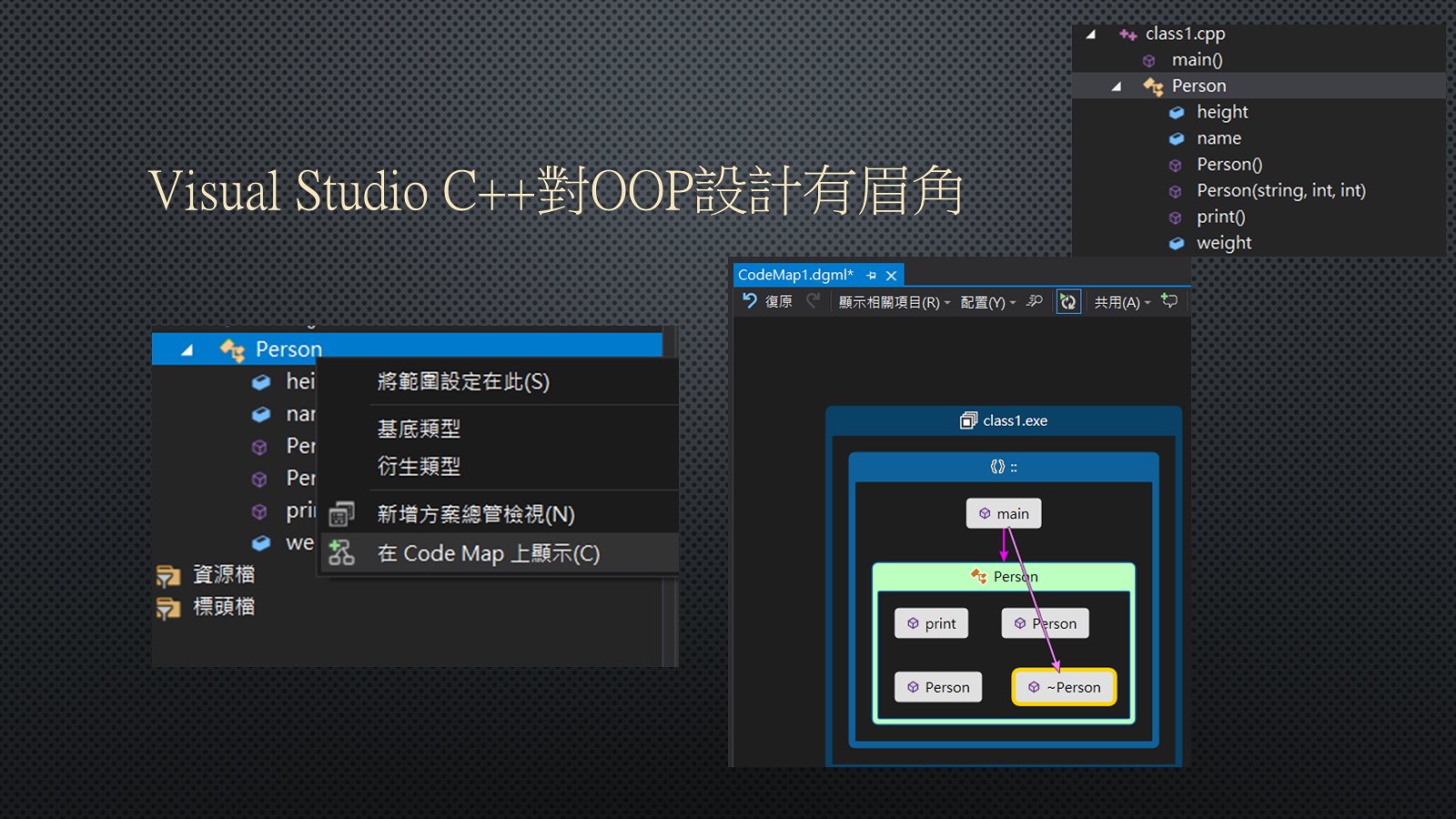The width and height of the screenshot is (1456, 819).
Task: Select height member in the tree
Action: [1222, 112]
